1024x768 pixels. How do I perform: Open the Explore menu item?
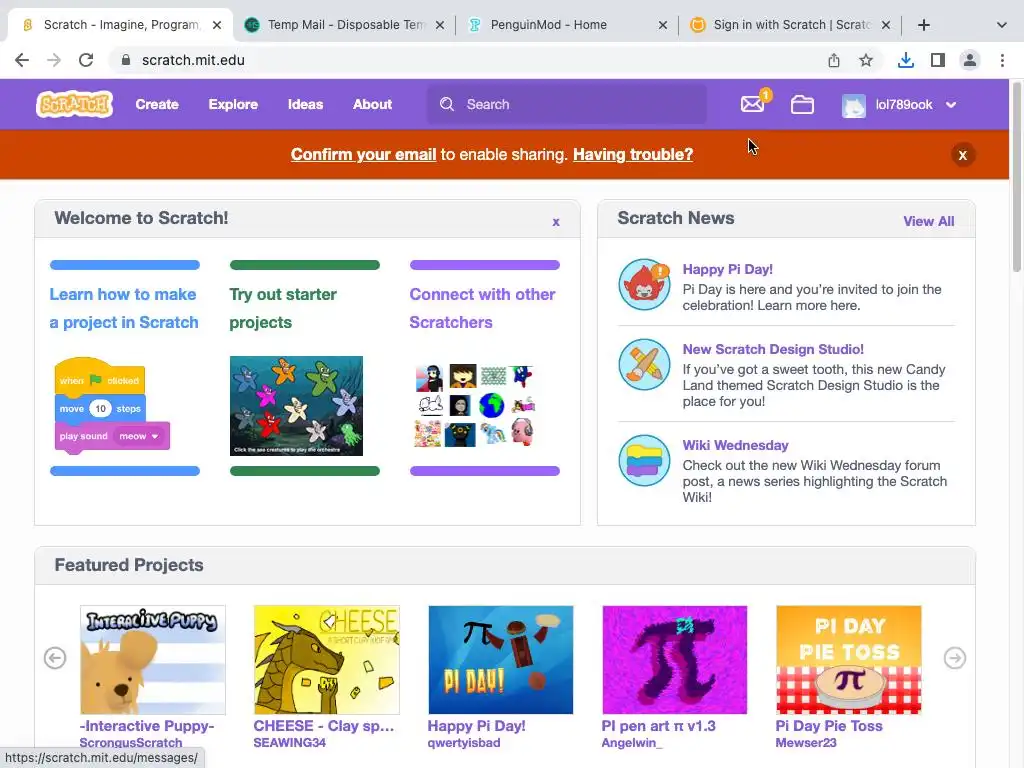tap(233, 104)
